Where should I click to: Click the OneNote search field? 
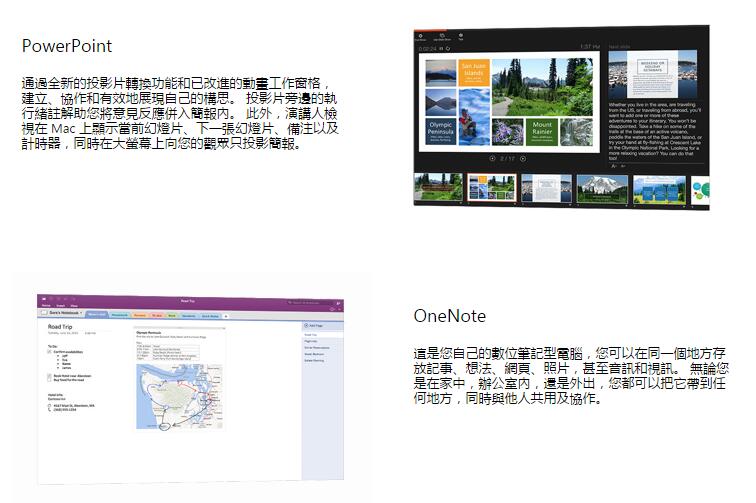(309, 302)
